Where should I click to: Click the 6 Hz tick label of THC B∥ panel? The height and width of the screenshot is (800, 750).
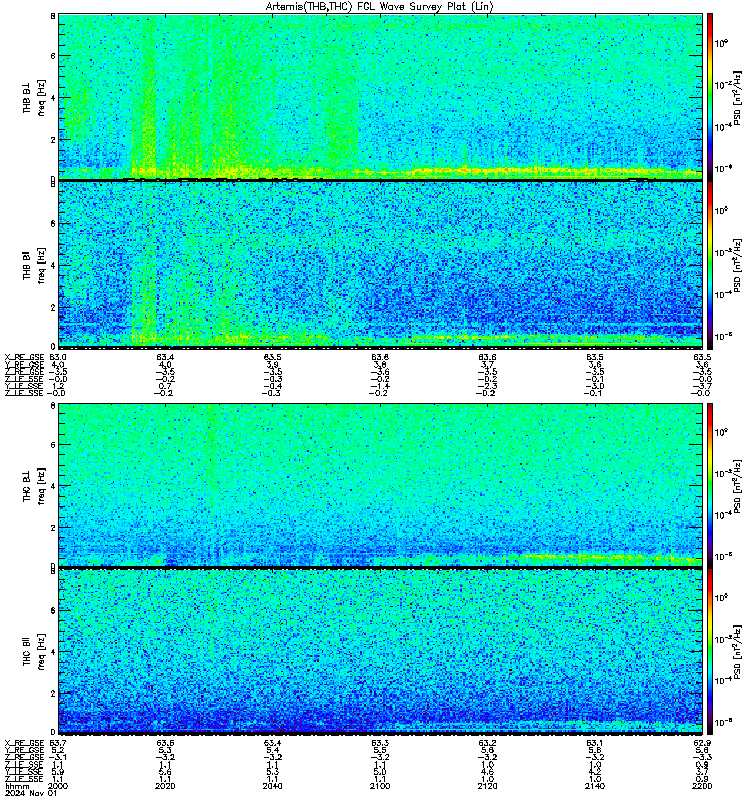[53, 610]
